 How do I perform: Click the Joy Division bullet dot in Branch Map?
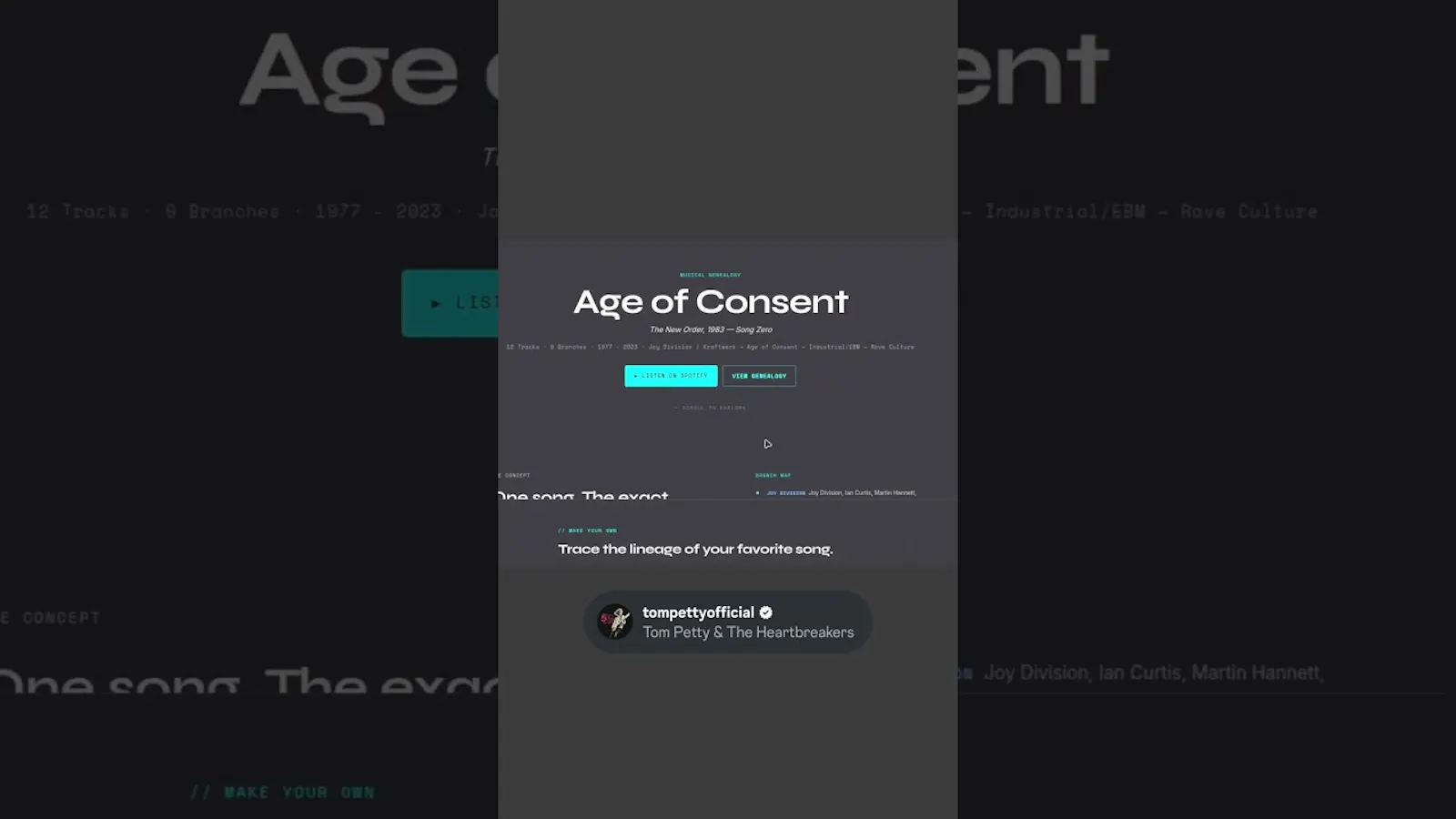pyautogui.click(x=757, y=493)
